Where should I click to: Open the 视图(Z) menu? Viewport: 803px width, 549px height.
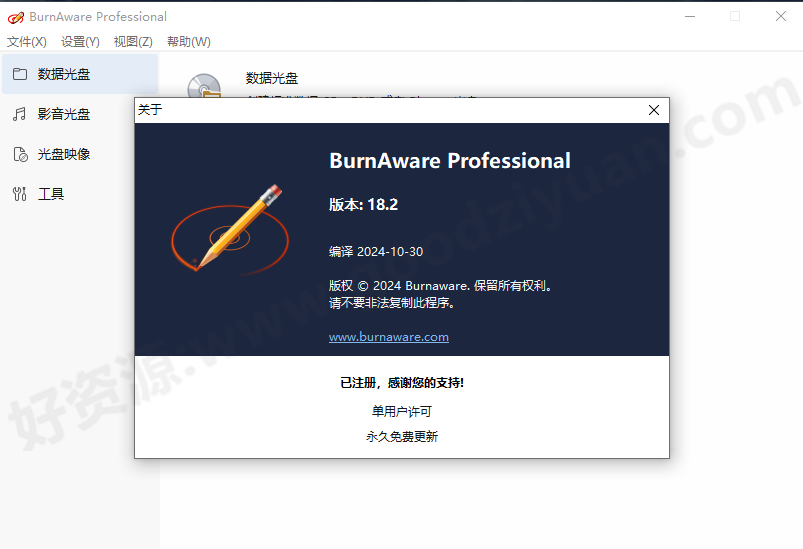click(x=133, y=41)
